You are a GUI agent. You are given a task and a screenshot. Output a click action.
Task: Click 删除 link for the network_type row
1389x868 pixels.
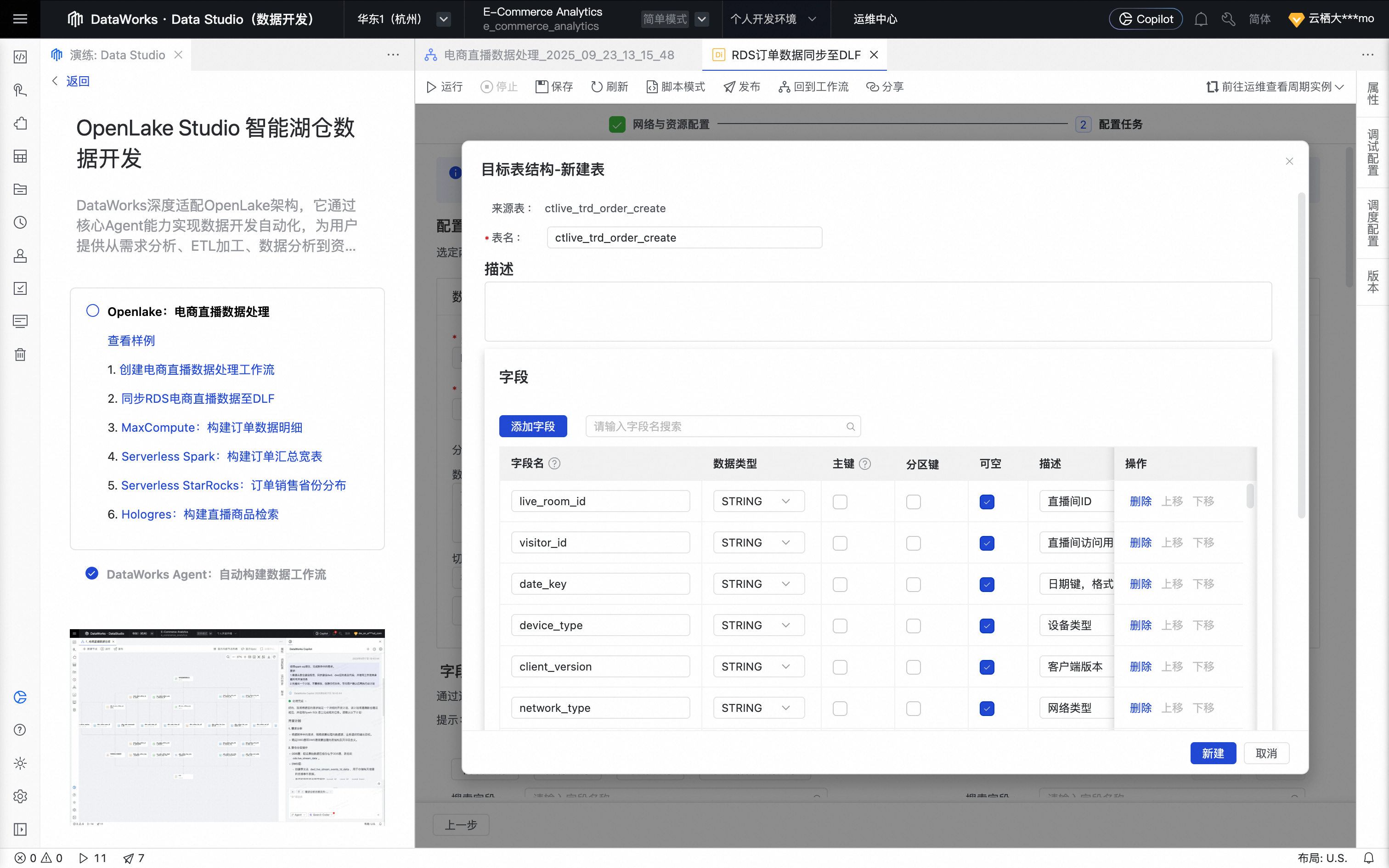click(1141, 708)
